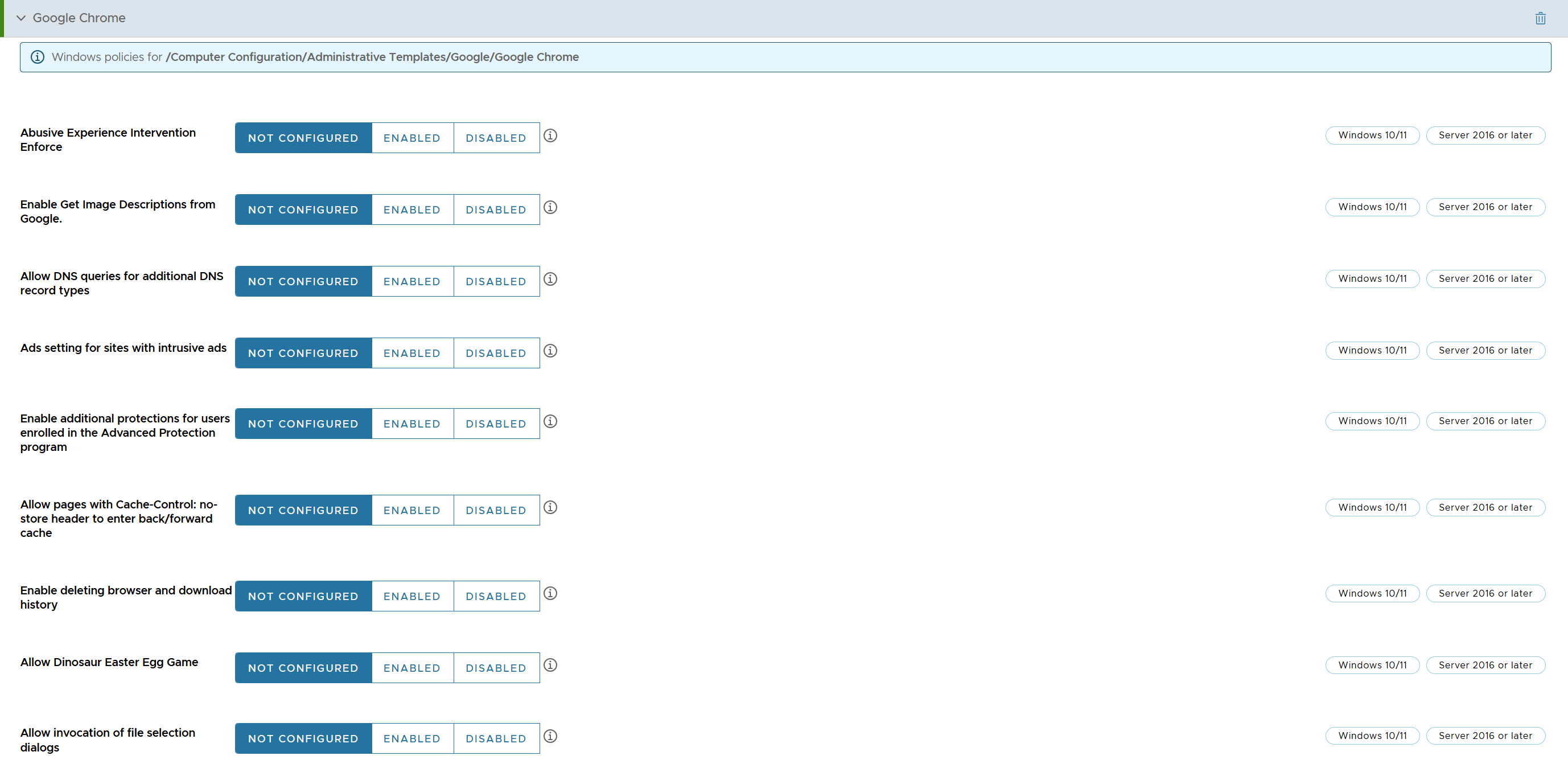Screen dimensions: 1568x768
Task: Disable Ads setting for sites with intrusive ads
Action: 496,354
